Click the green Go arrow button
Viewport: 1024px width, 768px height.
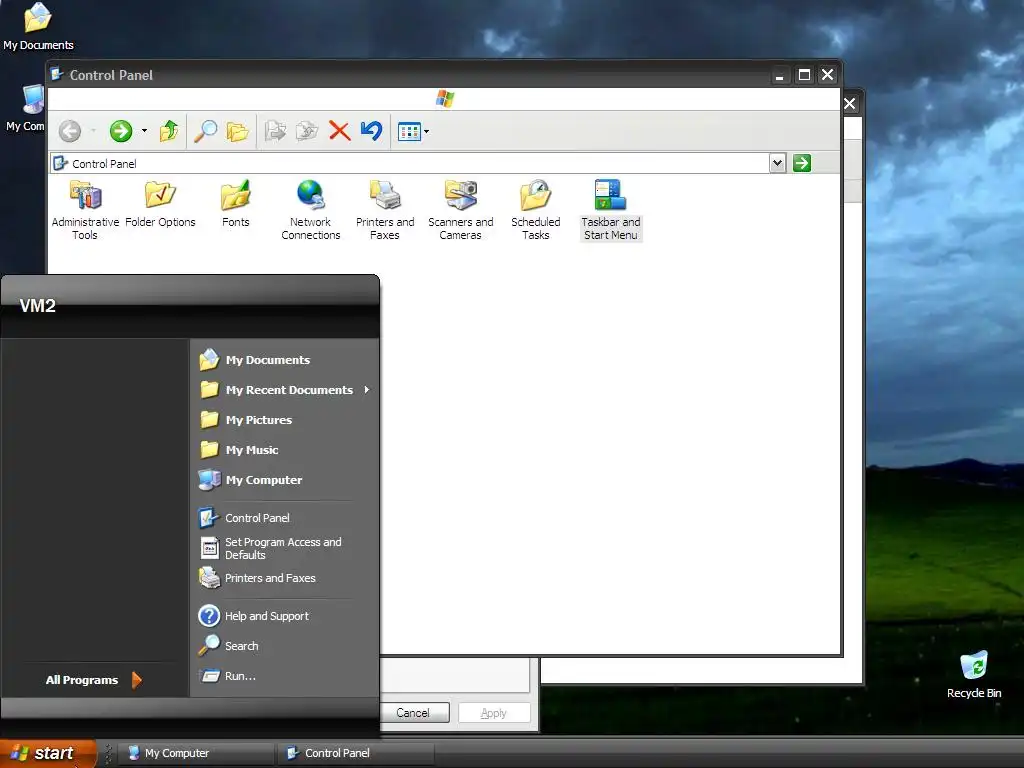pyautogui.click(x=802, y=163)
